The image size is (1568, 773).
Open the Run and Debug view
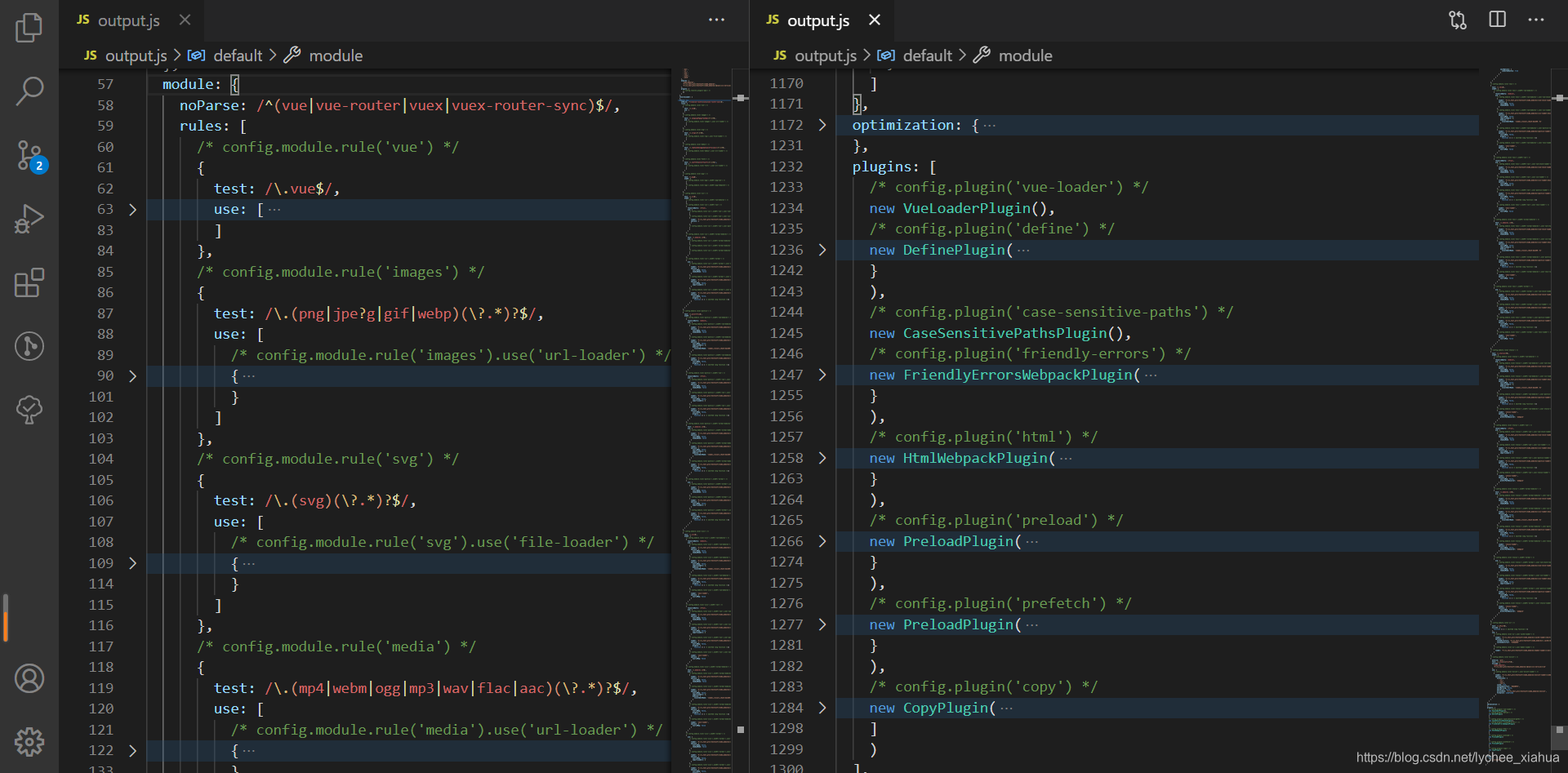tap(29, 219)
